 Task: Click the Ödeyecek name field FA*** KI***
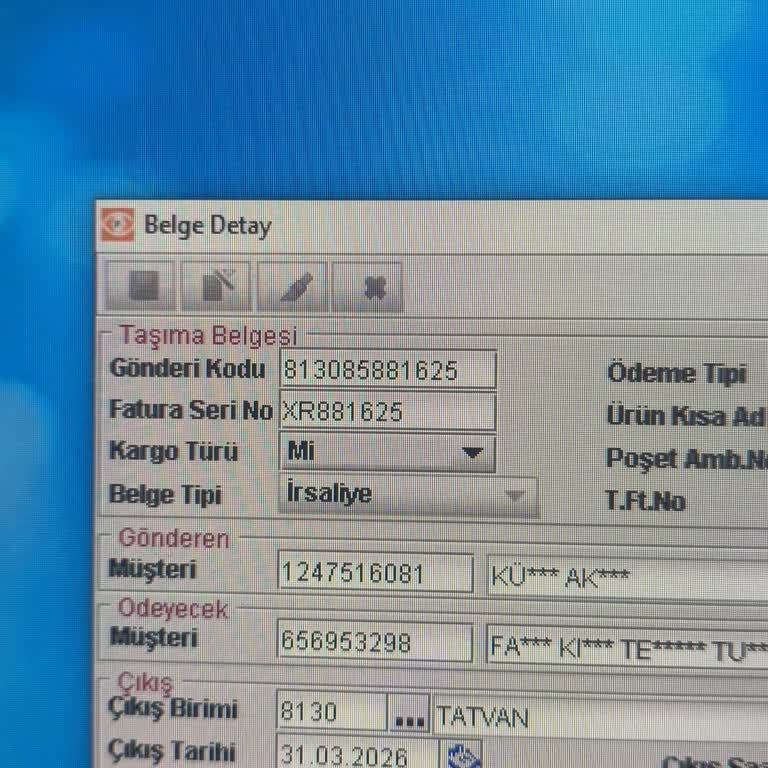[x=627, y=646]
